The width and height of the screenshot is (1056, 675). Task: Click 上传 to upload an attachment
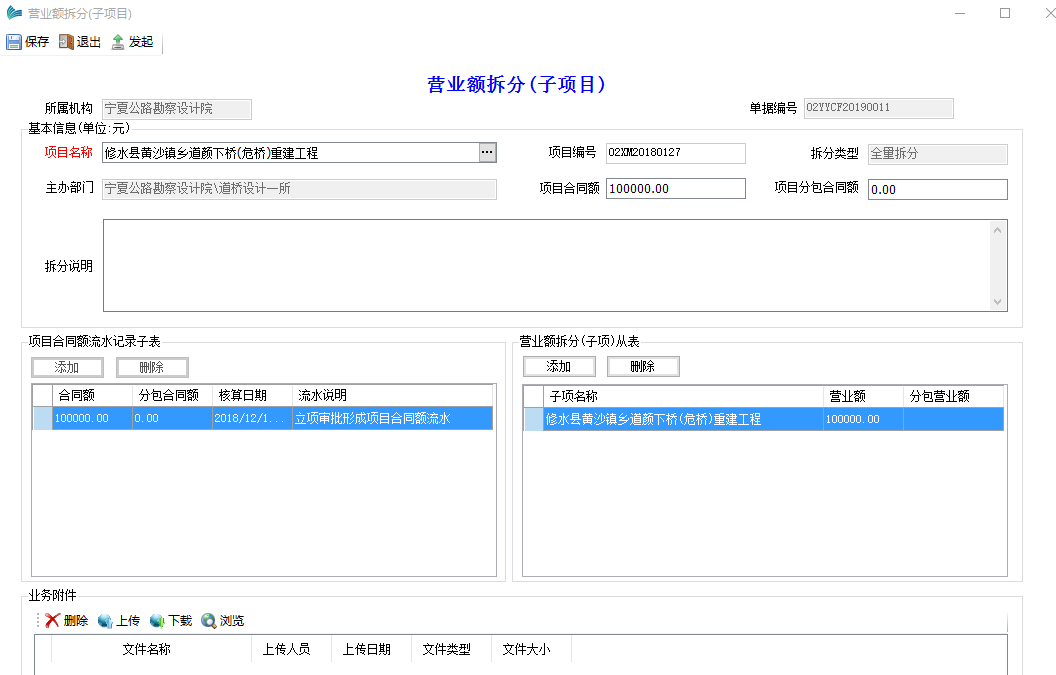click(x=119, y=620)
